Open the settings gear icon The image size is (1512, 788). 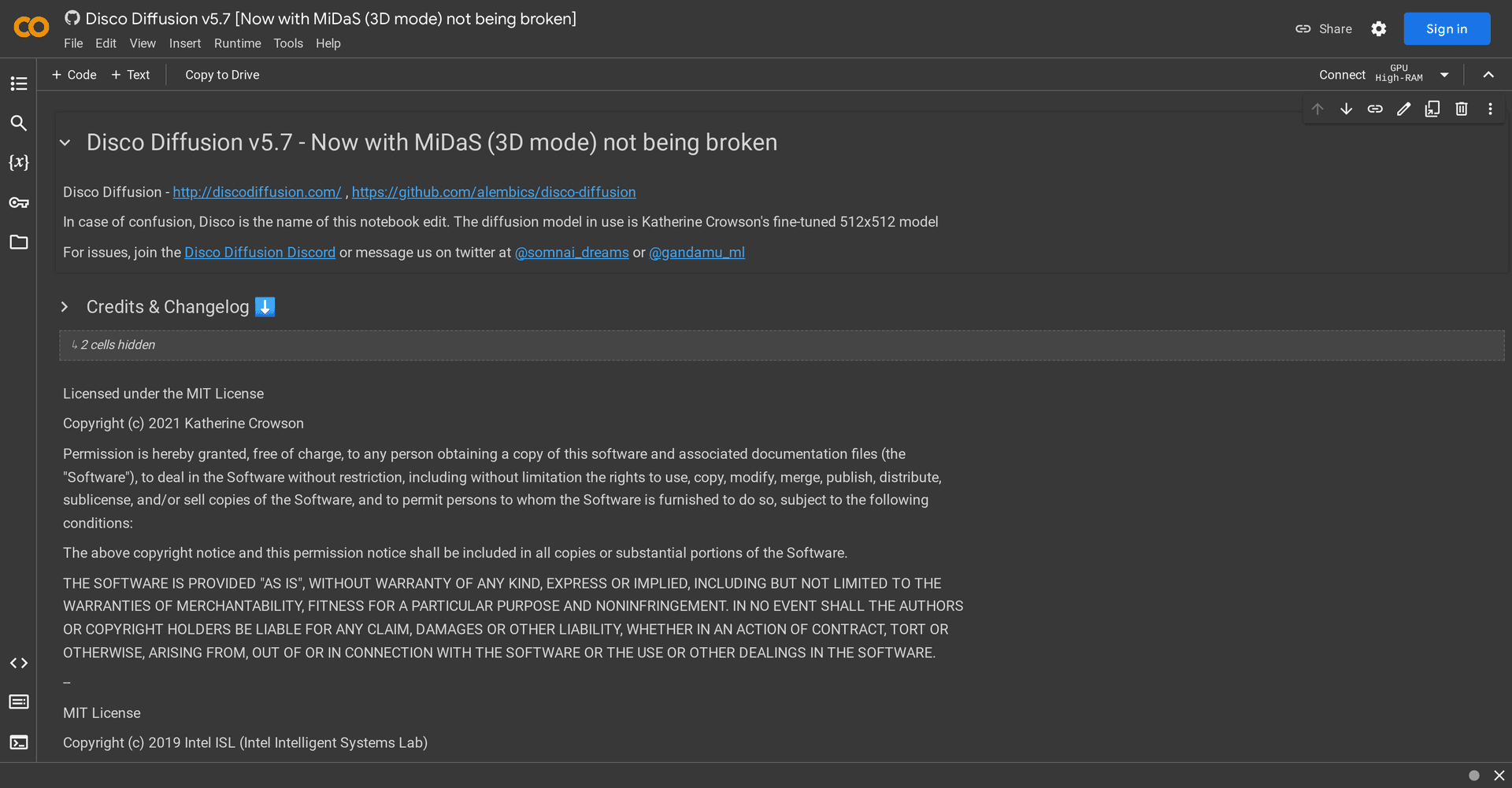tap(1378, 29)
